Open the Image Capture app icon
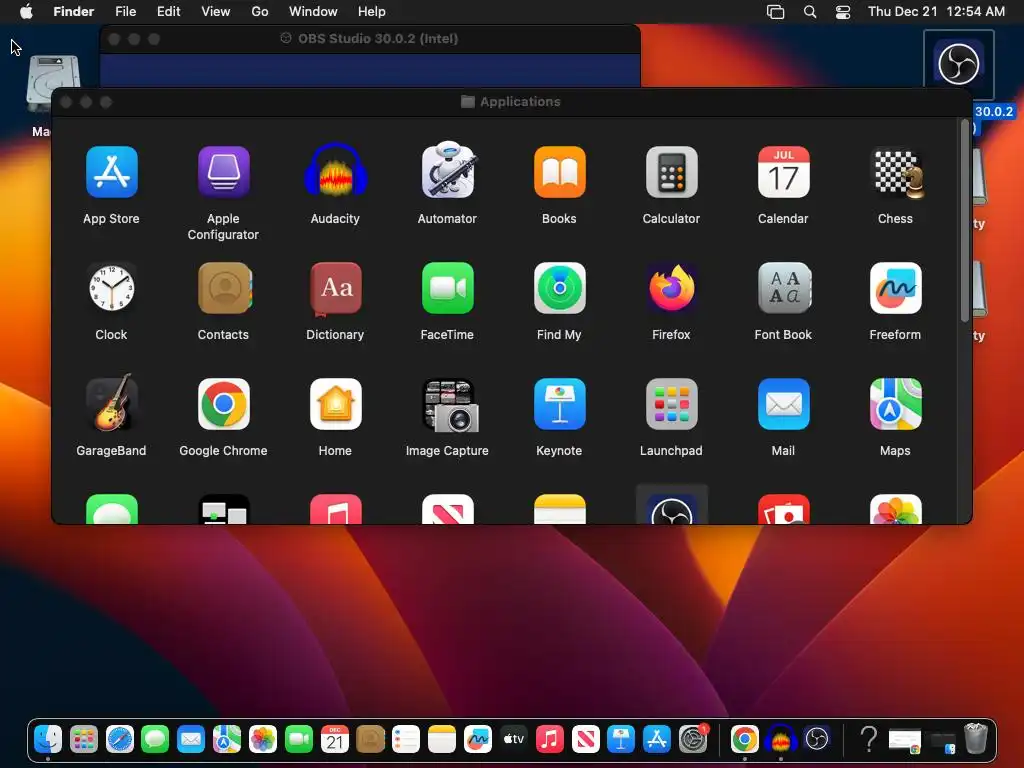 (451, 405)
